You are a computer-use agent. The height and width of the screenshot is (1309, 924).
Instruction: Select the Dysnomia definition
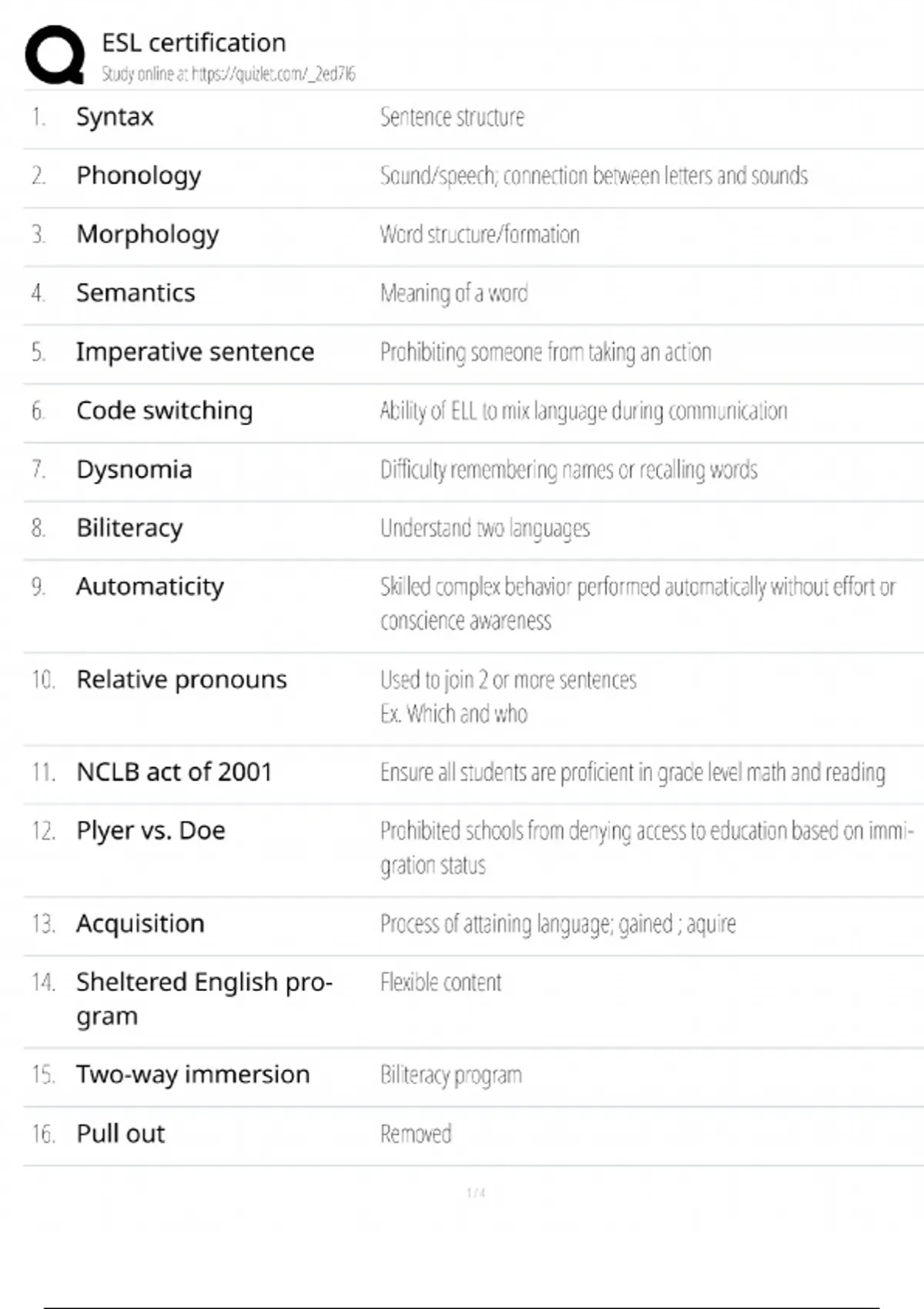click(x=569, y=470)
